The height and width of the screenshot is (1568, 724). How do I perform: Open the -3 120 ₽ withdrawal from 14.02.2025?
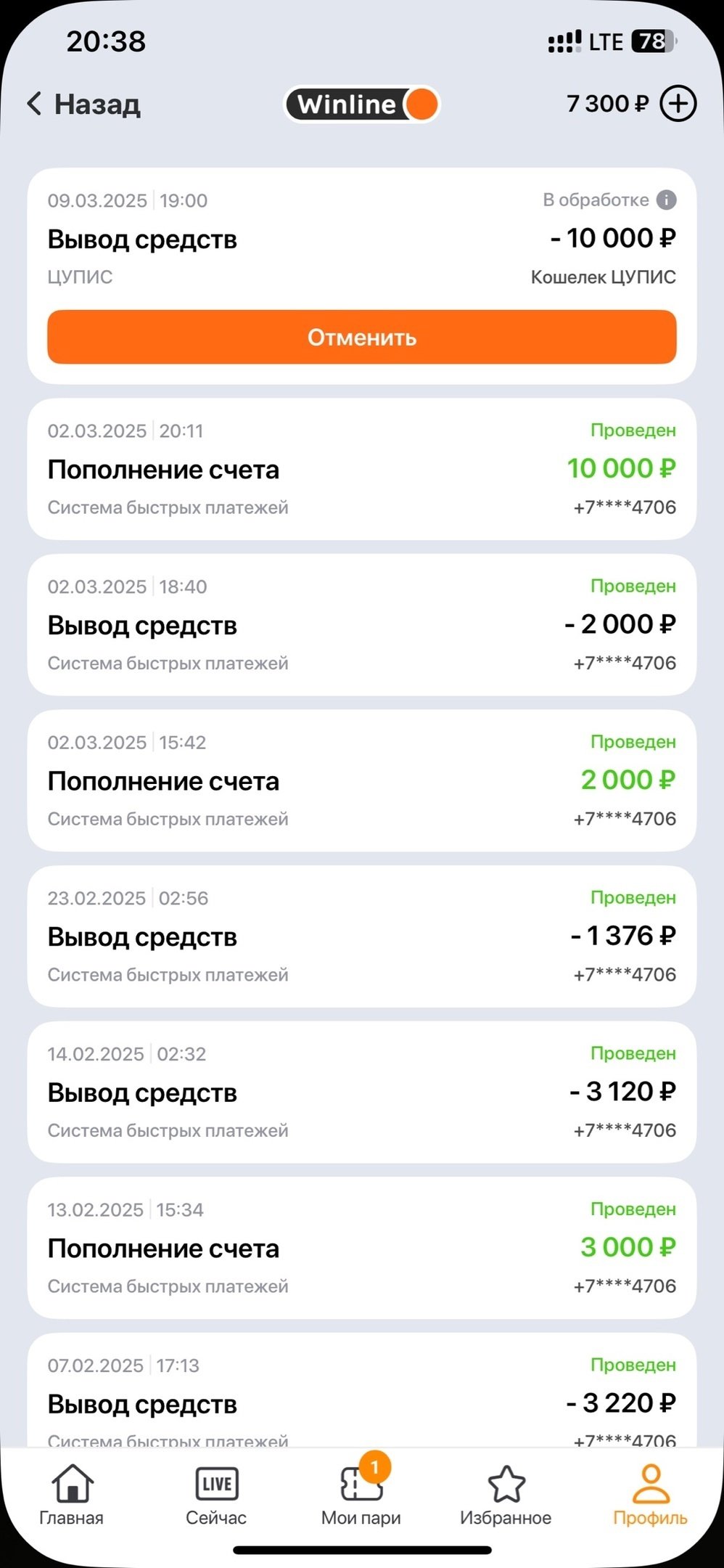tap(361, 1093)
